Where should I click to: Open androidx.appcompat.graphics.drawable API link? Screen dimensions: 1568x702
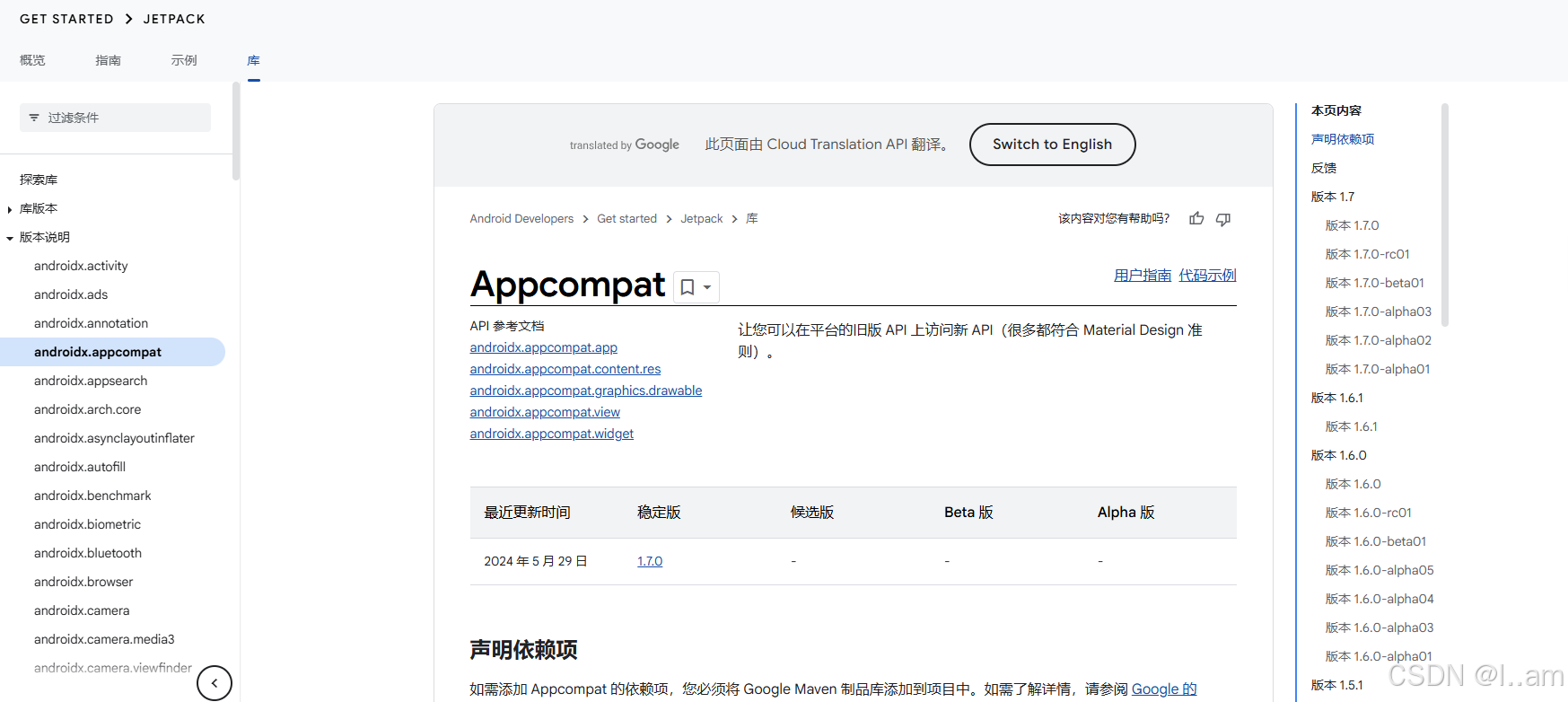pyautogui.click(x=585, y=390)
